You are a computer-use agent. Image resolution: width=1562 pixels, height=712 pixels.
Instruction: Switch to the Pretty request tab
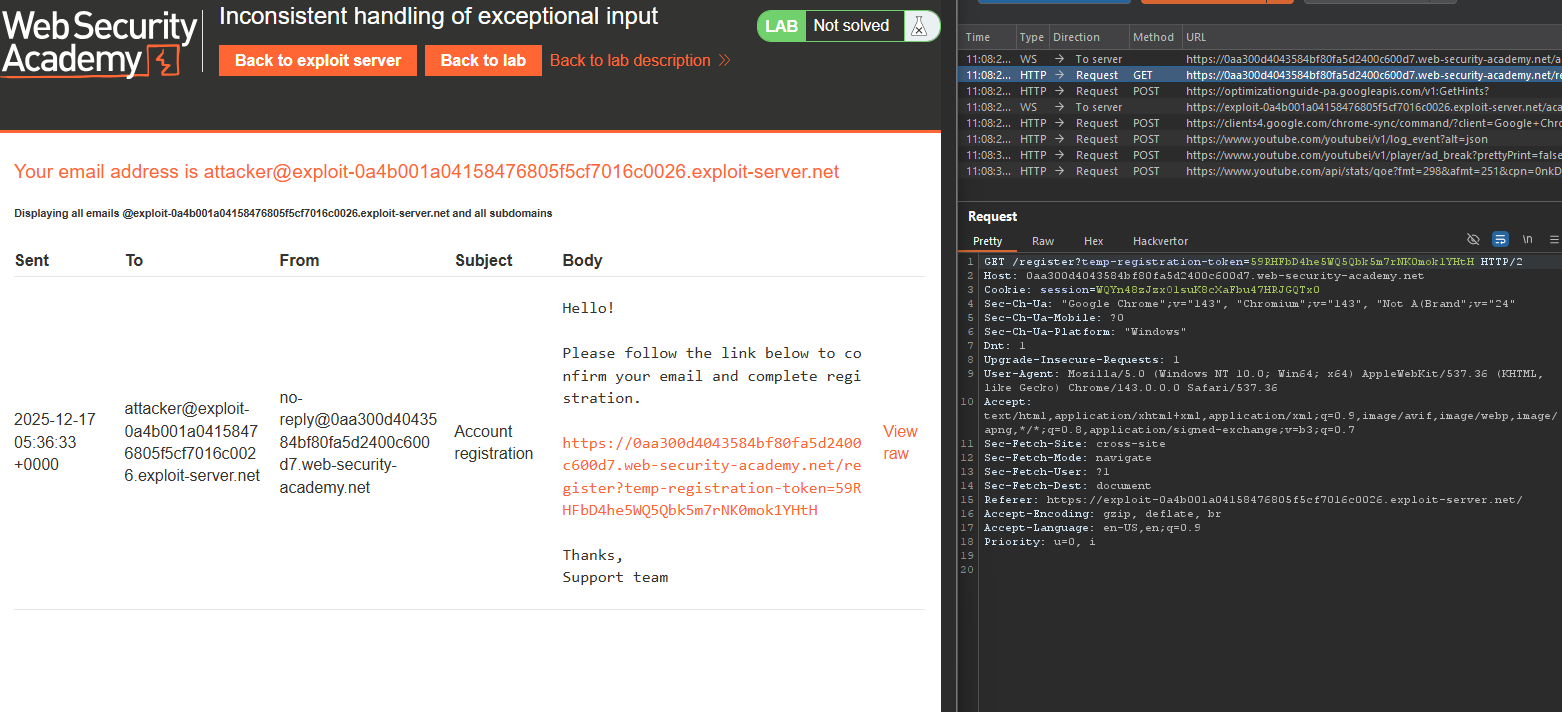pos(987,241)
